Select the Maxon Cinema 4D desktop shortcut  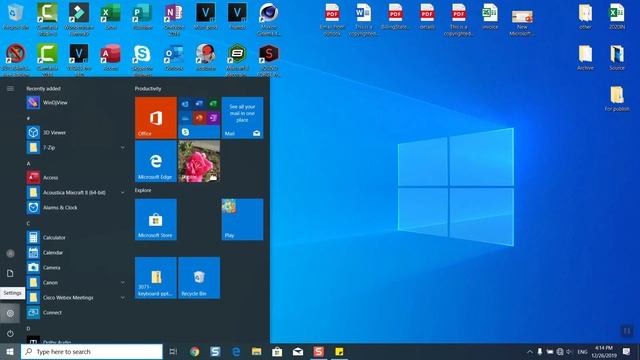269,18
